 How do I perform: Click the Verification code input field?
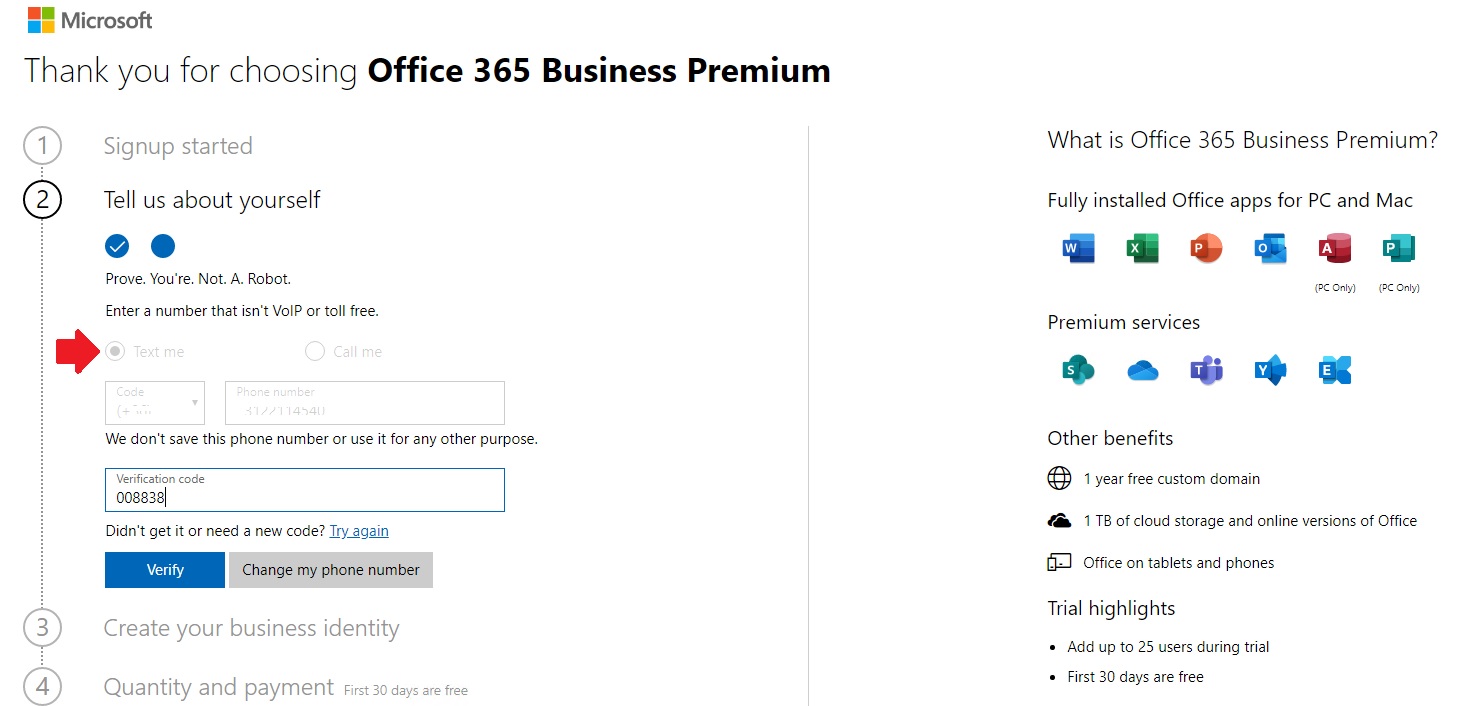pyautogui.click(x=304, y=490)
